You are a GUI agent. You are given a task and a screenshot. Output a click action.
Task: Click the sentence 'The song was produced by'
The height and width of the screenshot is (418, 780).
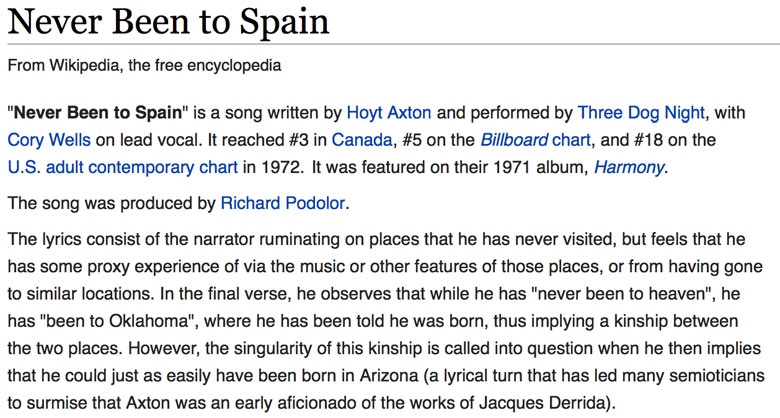pyautogui.click(x=111, y=204)
